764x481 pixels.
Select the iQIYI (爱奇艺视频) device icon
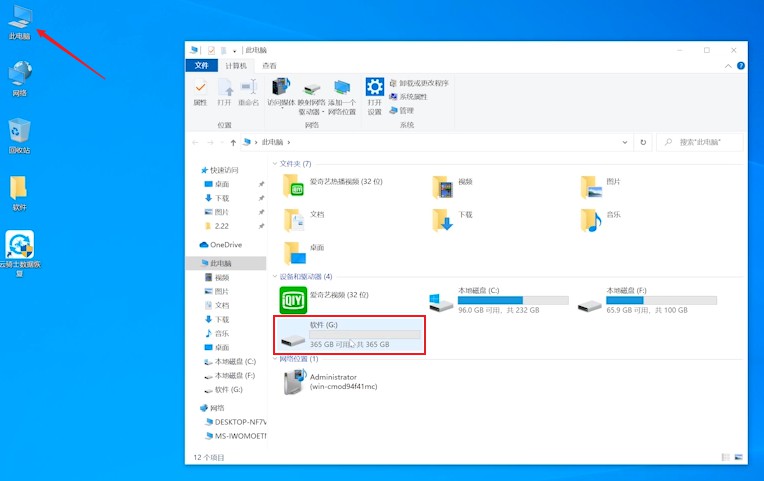pos(293,300)
